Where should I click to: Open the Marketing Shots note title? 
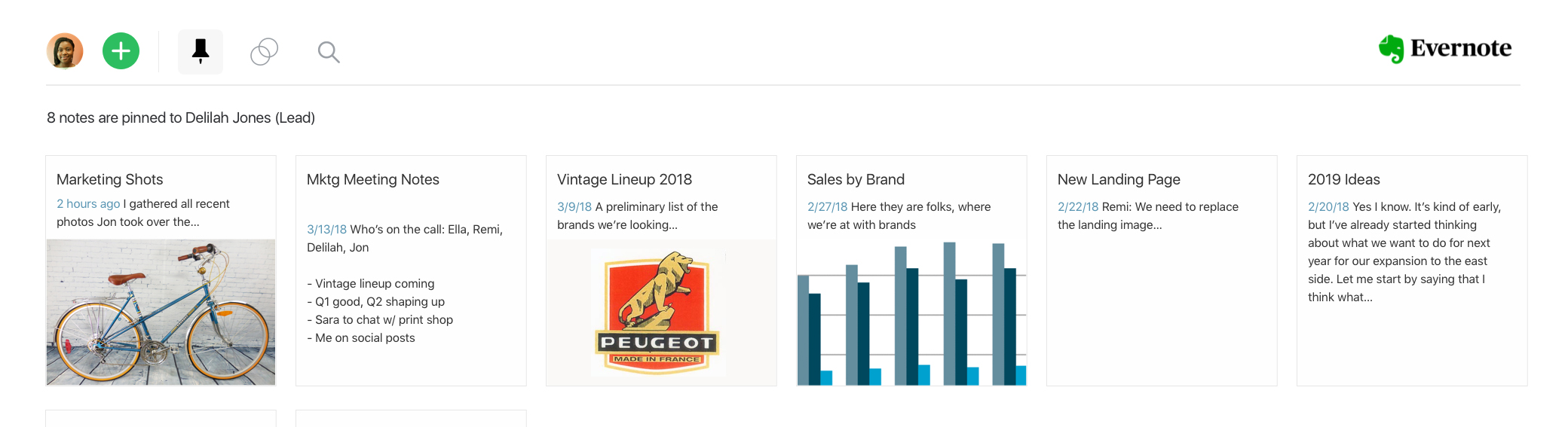point(110,179)
